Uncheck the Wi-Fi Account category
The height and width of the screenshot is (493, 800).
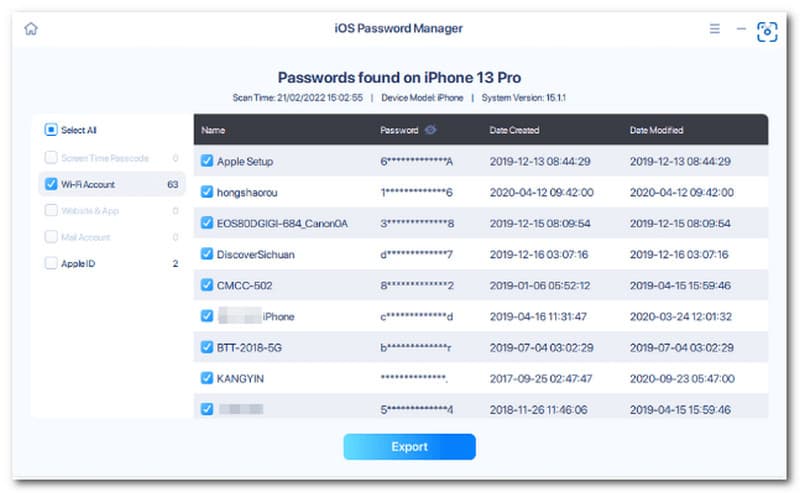pyautogui.click(x=51, y=184)
